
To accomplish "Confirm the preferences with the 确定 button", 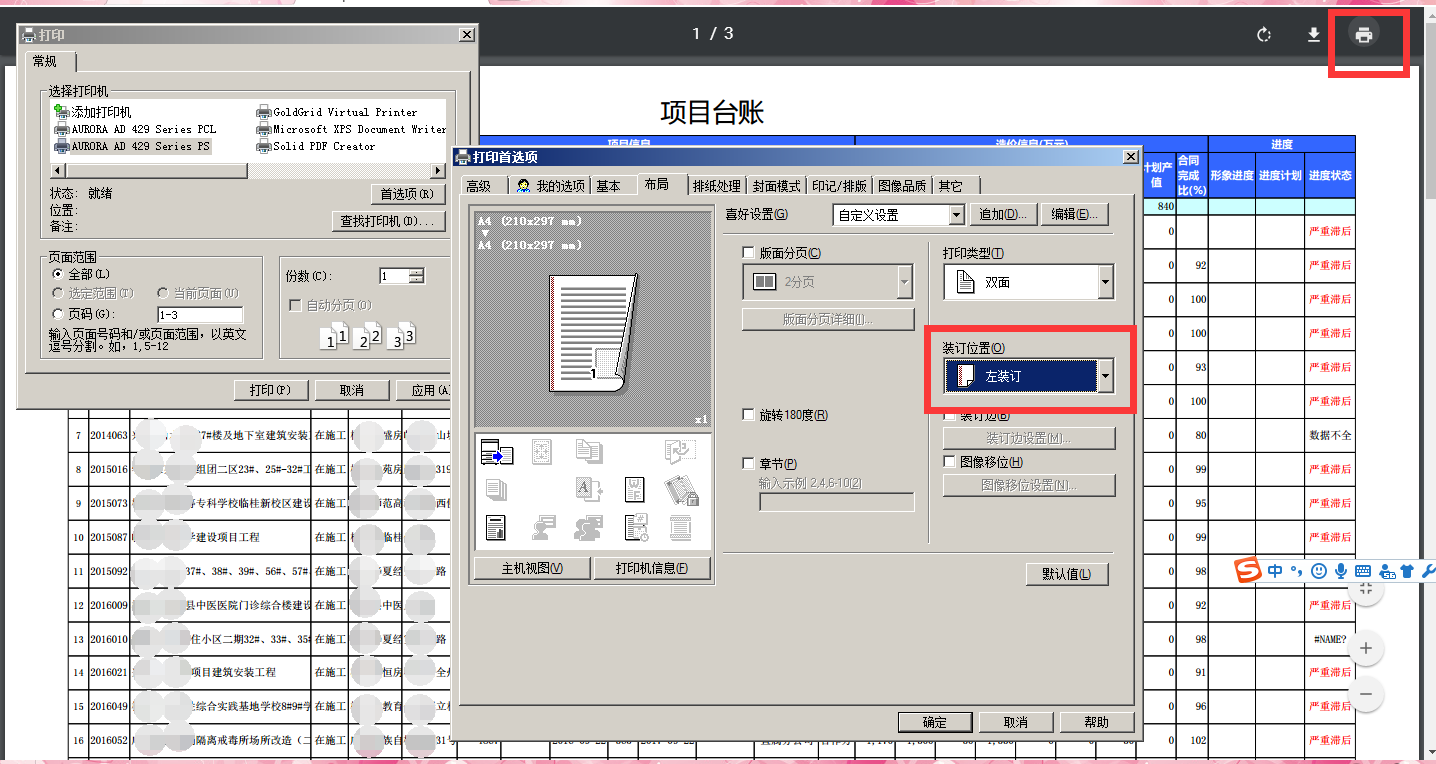I will (x=934, y=722).
